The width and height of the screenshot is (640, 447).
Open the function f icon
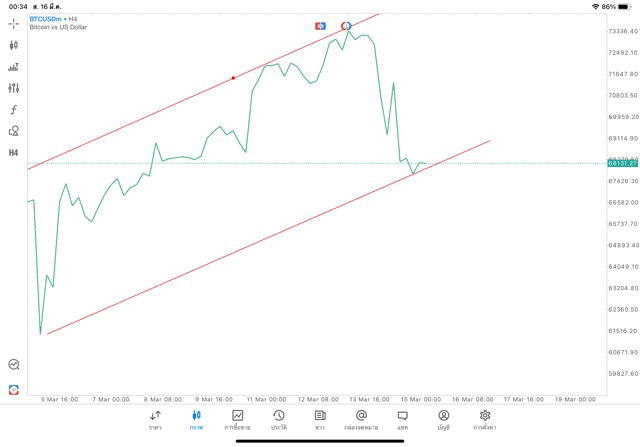pos(14,110)
